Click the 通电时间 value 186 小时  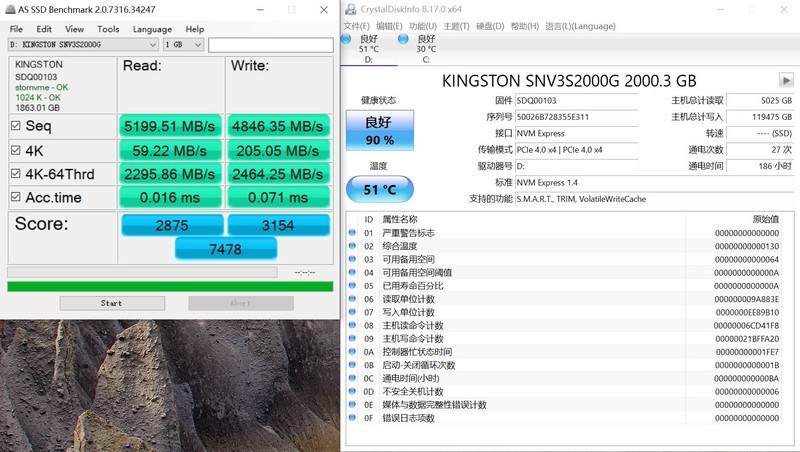click(x=760, y=166)
